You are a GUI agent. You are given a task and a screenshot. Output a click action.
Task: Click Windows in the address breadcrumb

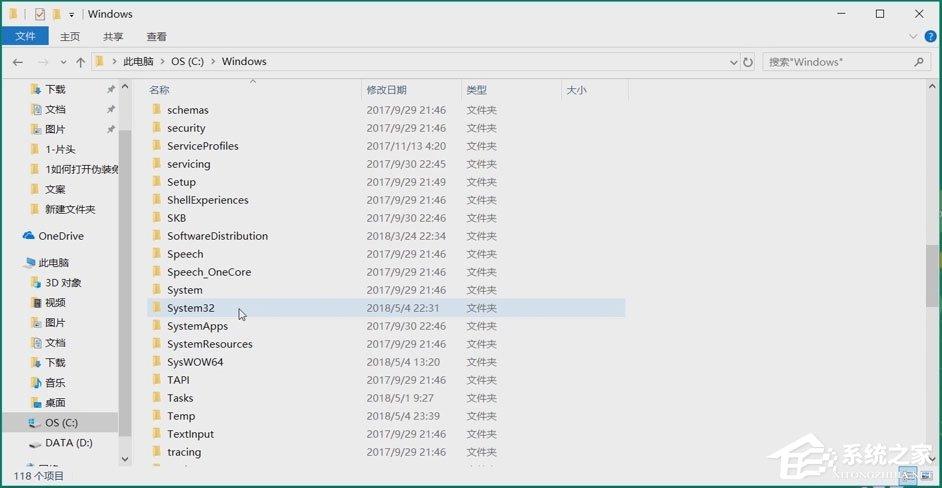coord(244,61)
